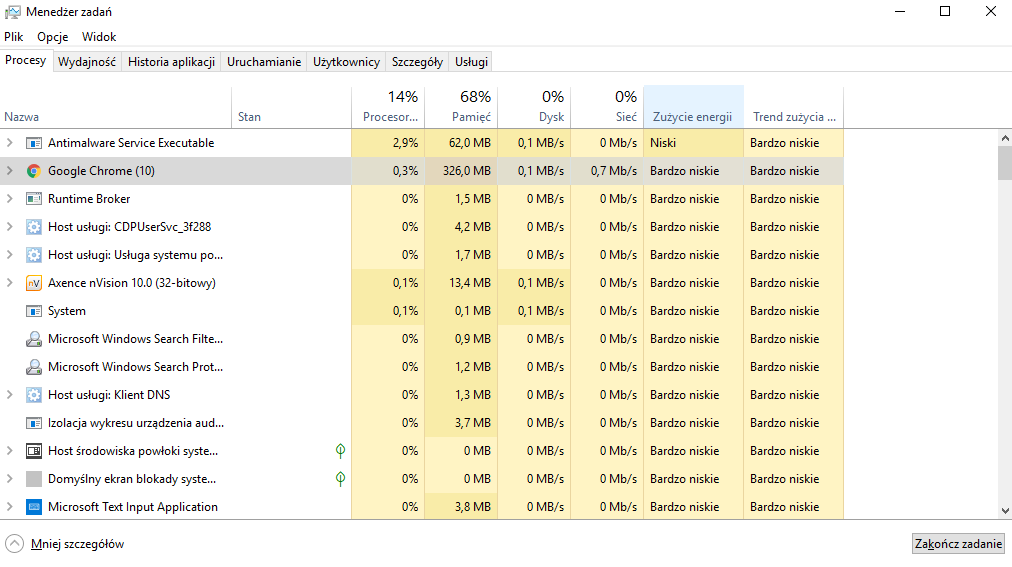
Task: Expand the Google Chrome (10) process group
Action: 10,171
